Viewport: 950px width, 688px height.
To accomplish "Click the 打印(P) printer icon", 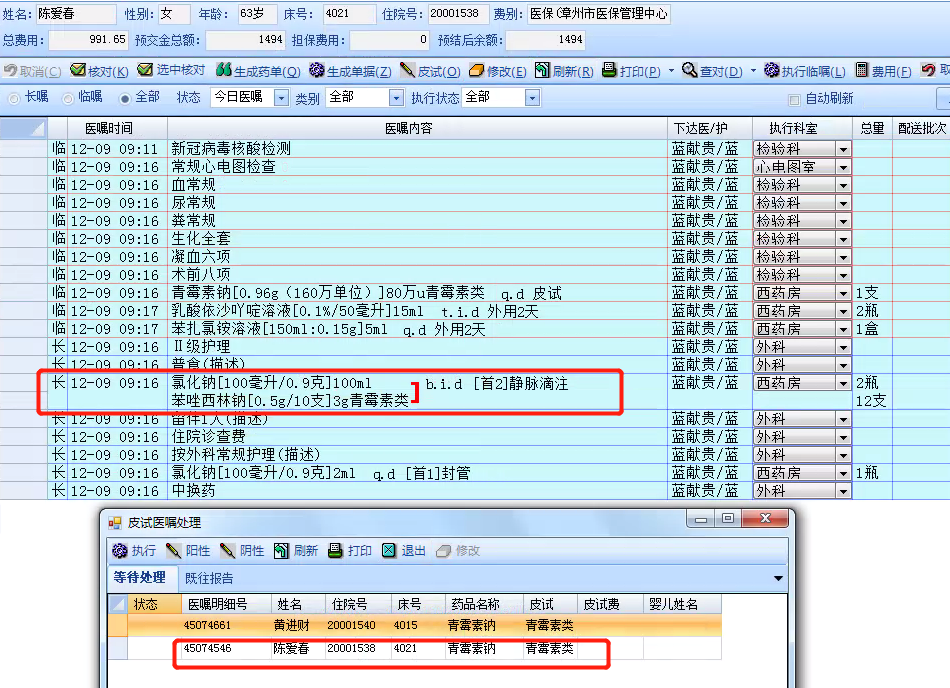I will pyautogui.click(x=609, y=70).
